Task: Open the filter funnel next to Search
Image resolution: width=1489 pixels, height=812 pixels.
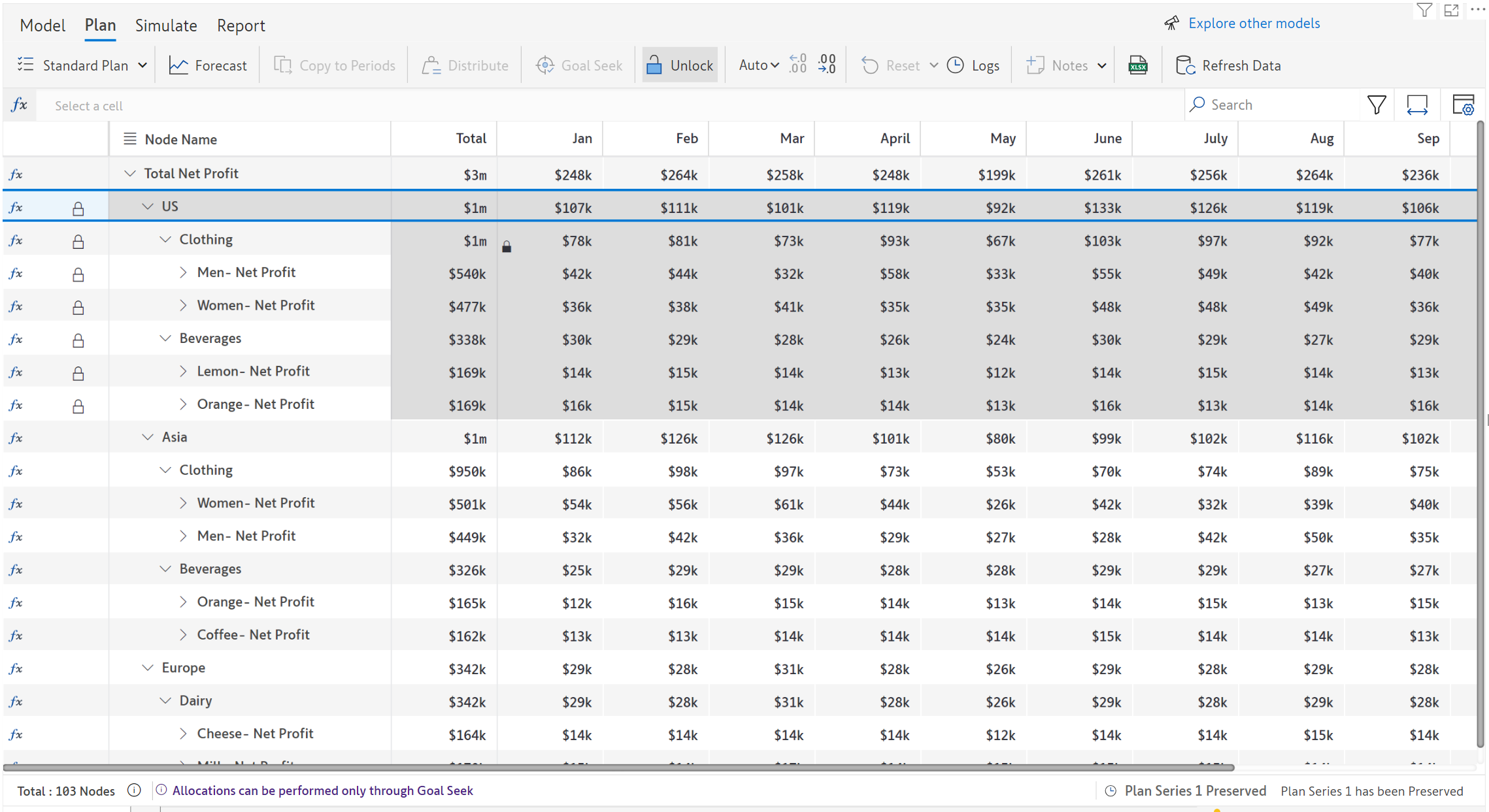Action: 1377,105
